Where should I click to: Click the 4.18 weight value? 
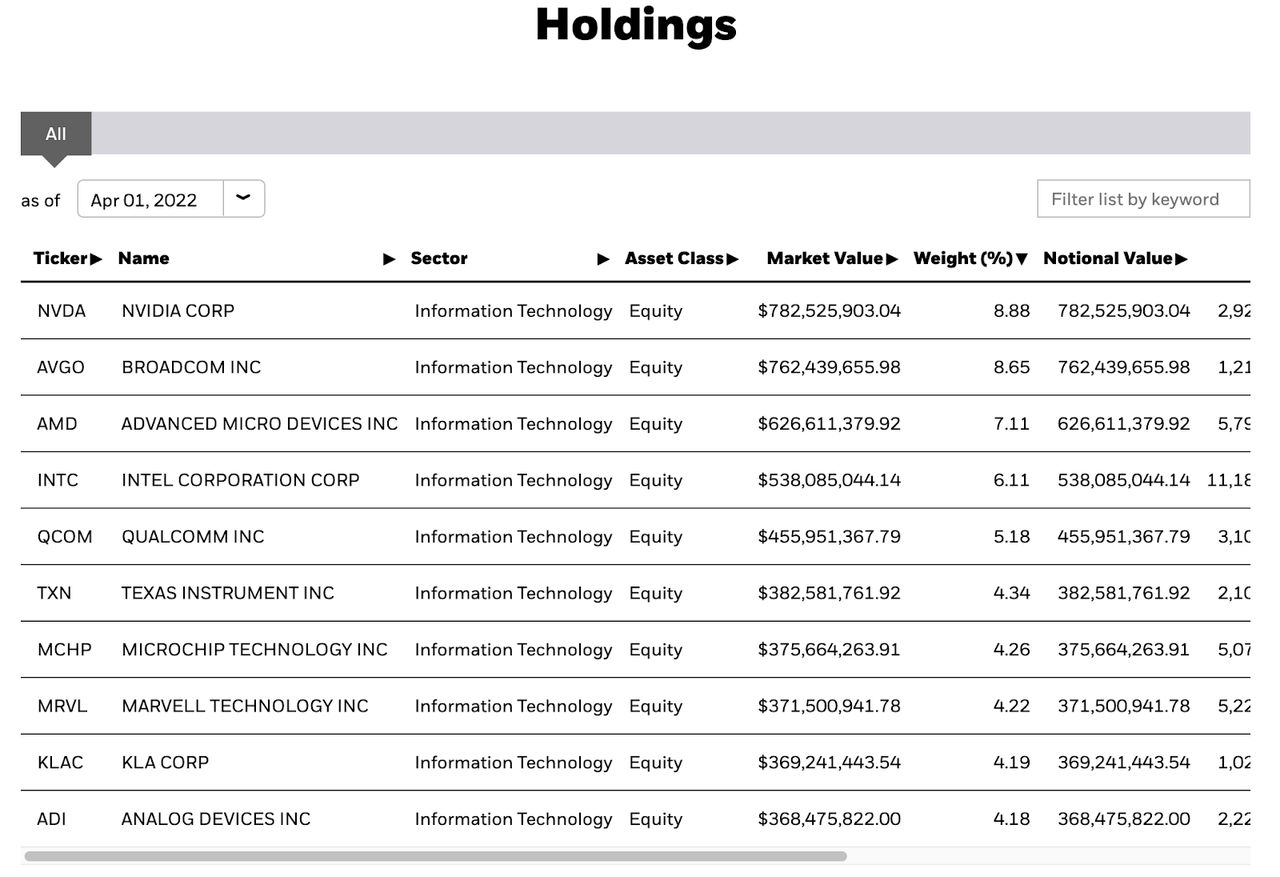[x=1012, y=819]
